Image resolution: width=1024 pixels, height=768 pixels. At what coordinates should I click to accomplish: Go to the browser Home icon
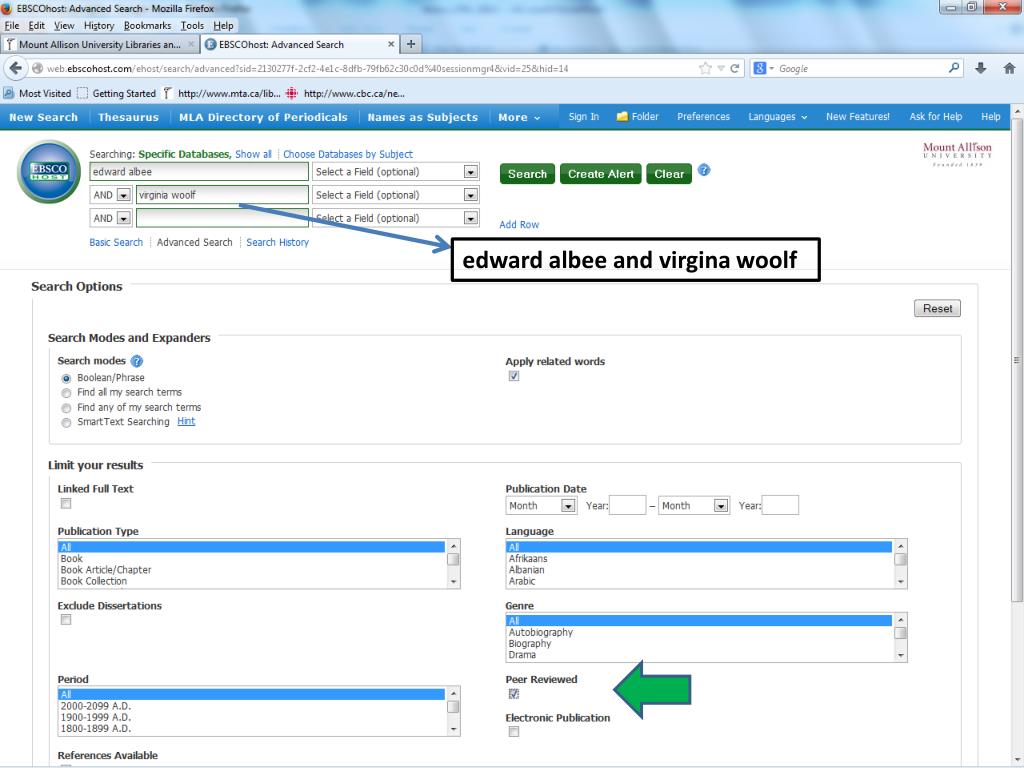[1009, 68]
